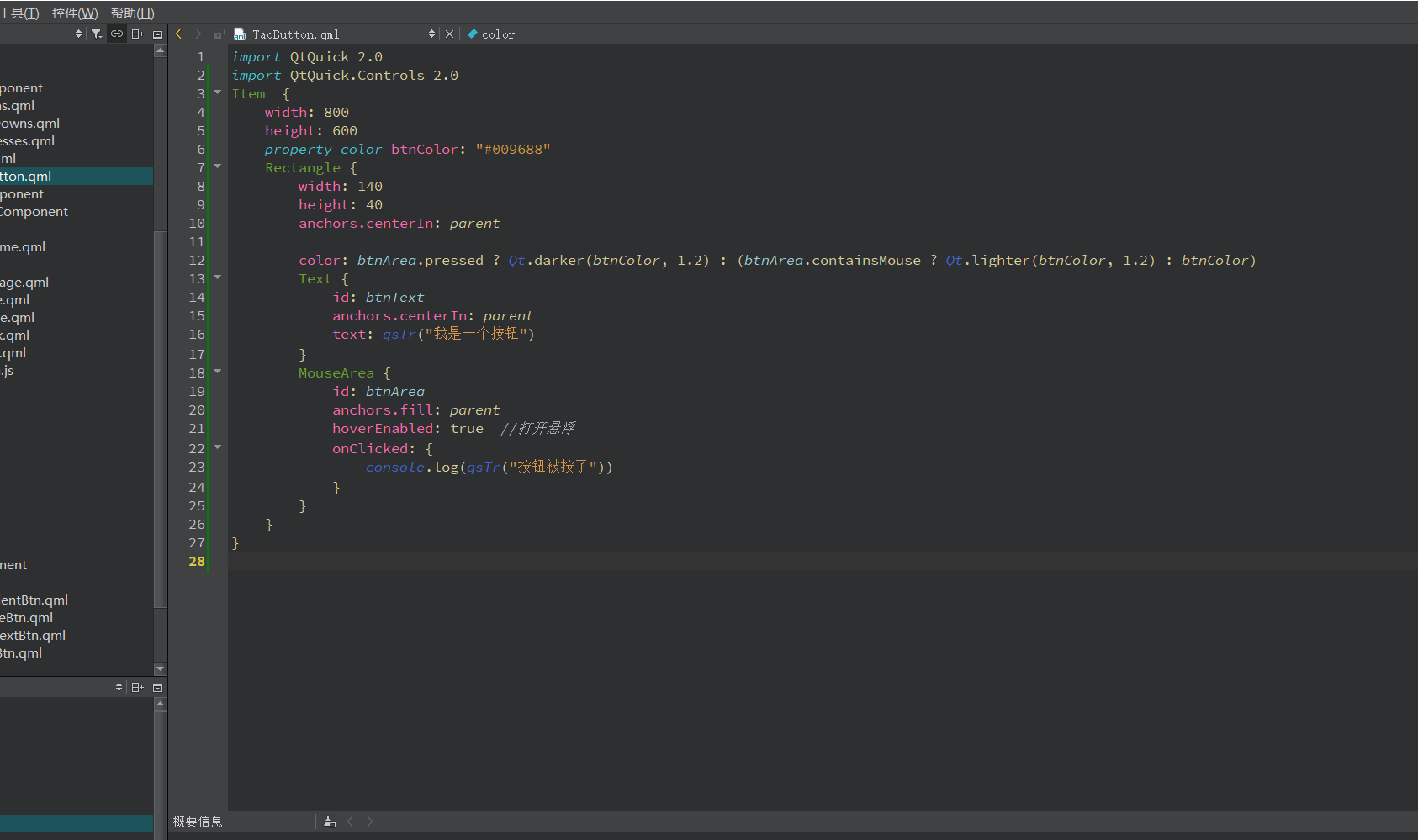Click the "我是一个按钮" string on line 16
The image size is (1418, 840).
[476, 335]
